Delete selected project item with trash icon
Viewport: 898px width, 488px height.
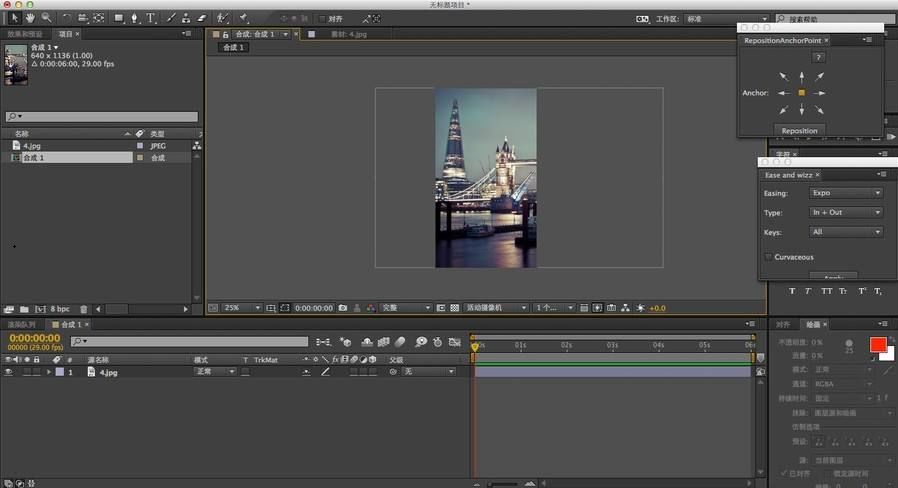click(84, 309)
